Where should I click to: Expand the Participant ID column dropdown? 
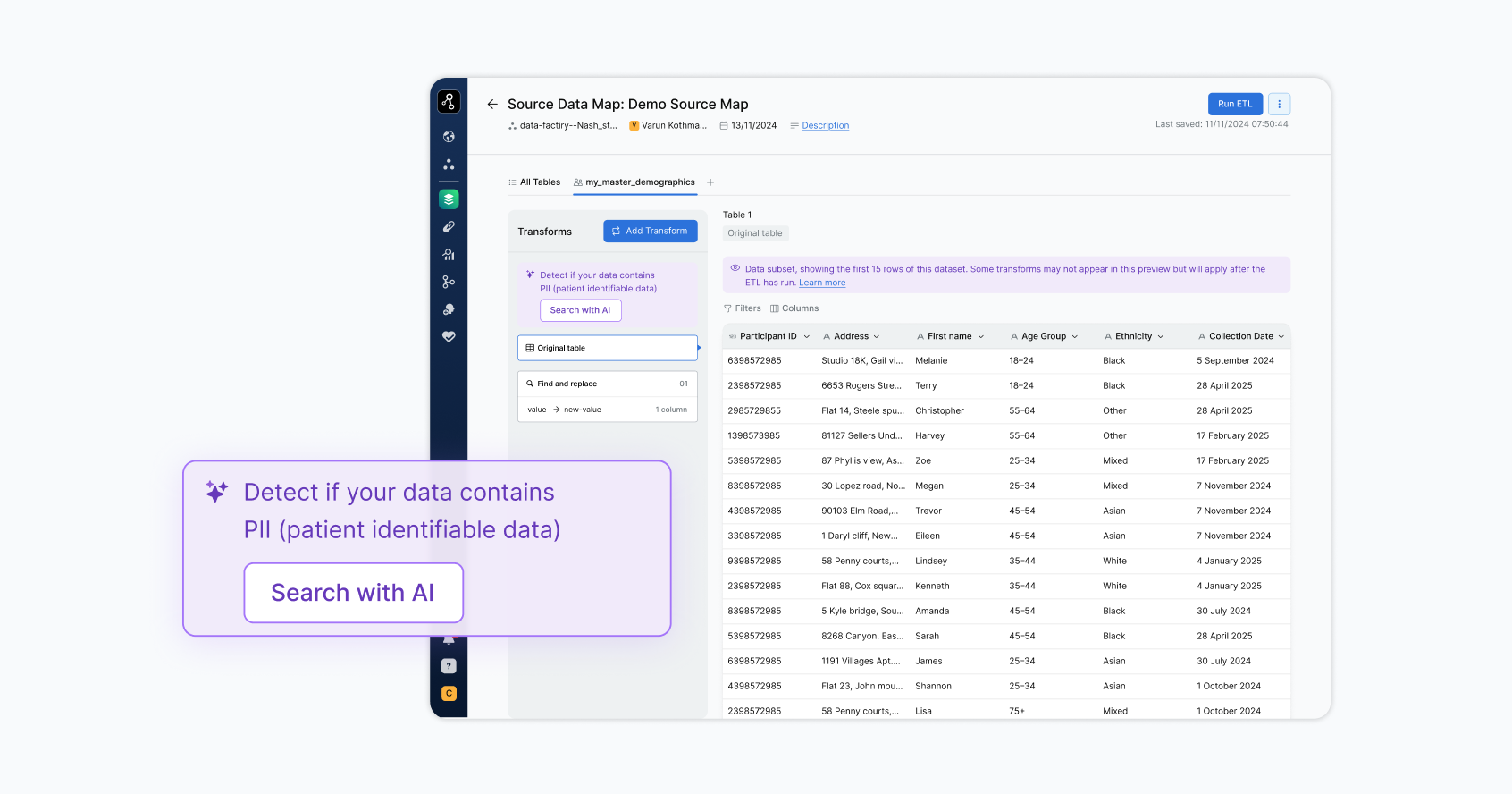(806, 337)
